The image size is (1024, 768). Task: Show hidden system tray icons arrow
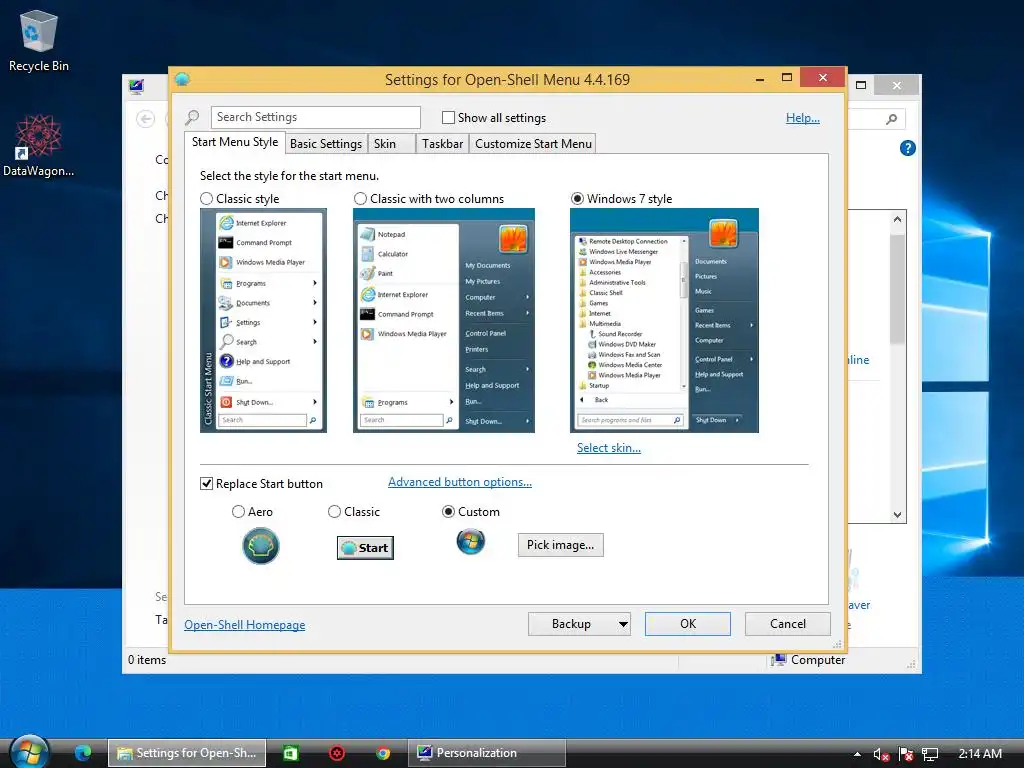point(857,754)
